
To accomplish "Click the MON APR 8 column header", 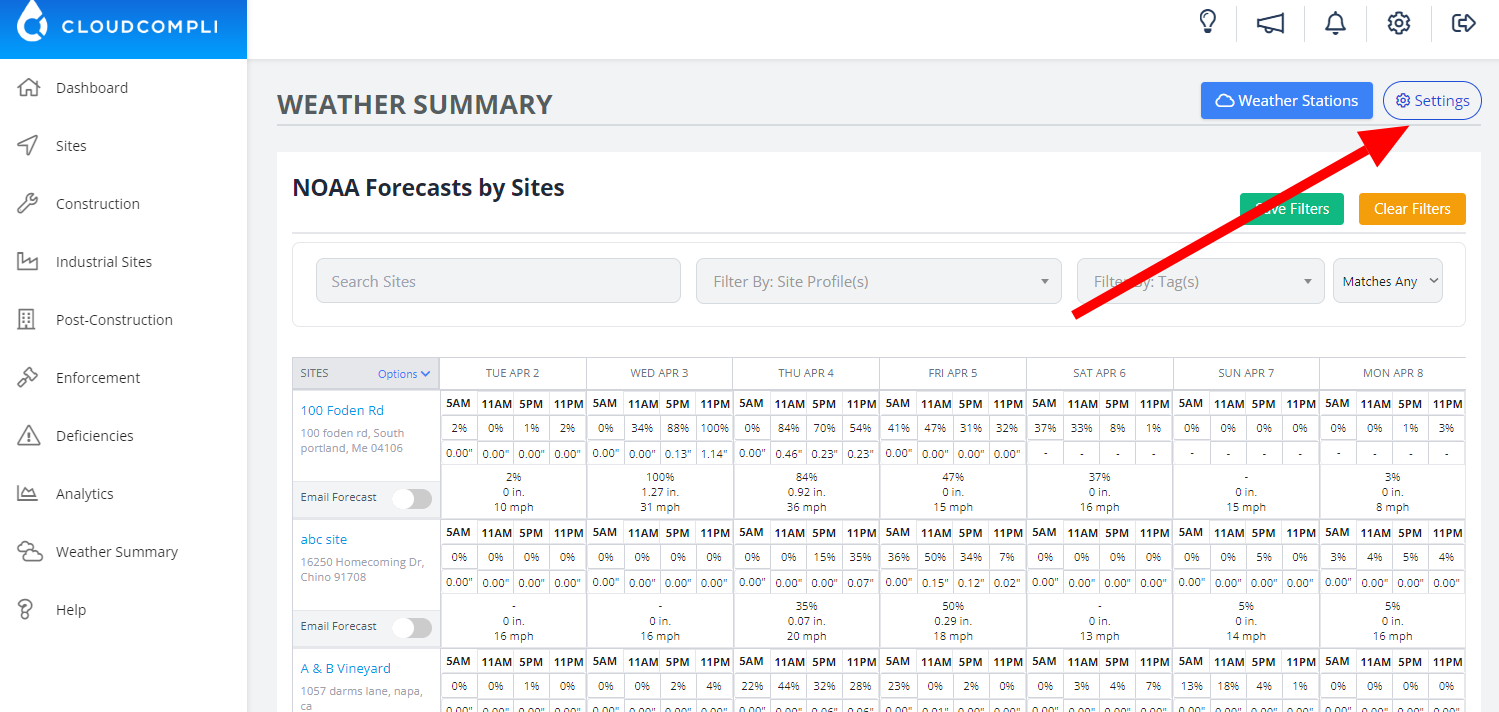I will coord(1393,373).
